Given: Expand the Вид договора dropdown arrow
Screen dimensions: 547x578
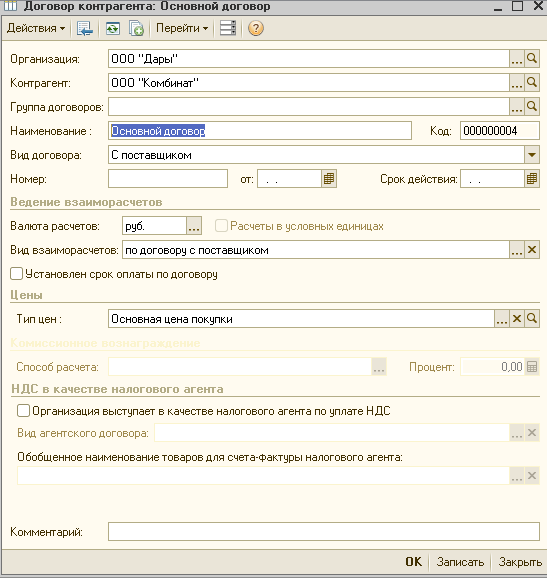Looking at the screenshot, I should click(532, 155).
